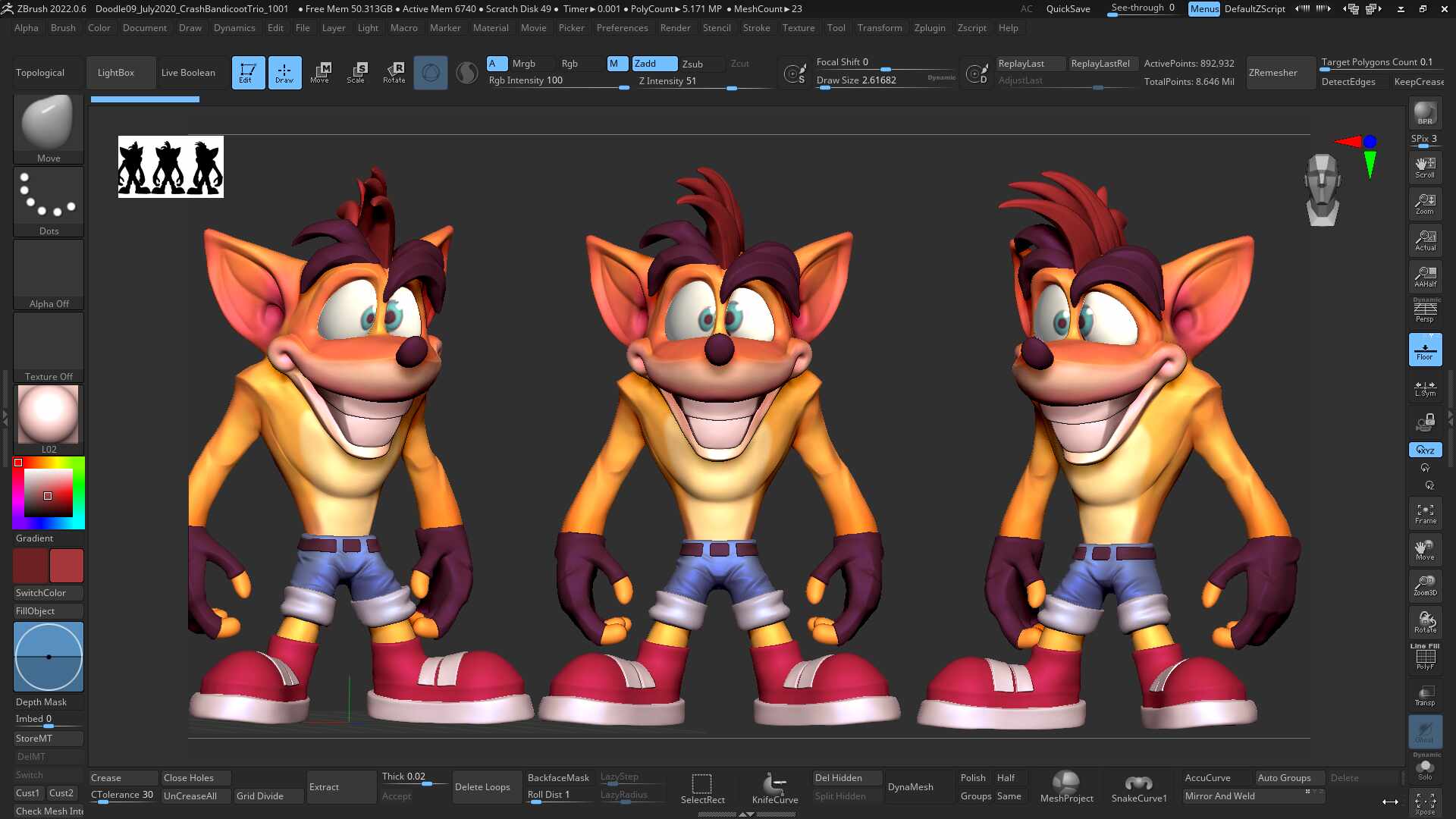This screenshot has width=1456, height=819.
Task: Toggle Transp transparency mode
Action: [1425, 695]
